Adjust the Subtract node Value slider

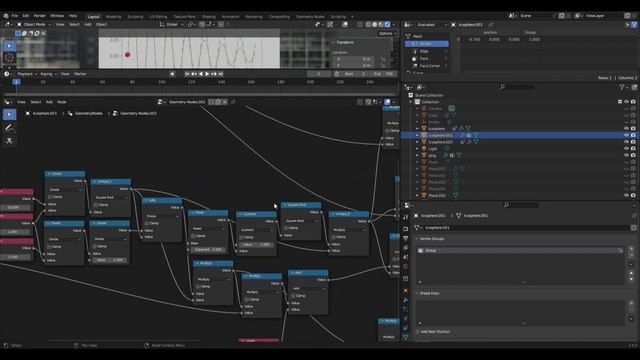click(x=256, y=244)
